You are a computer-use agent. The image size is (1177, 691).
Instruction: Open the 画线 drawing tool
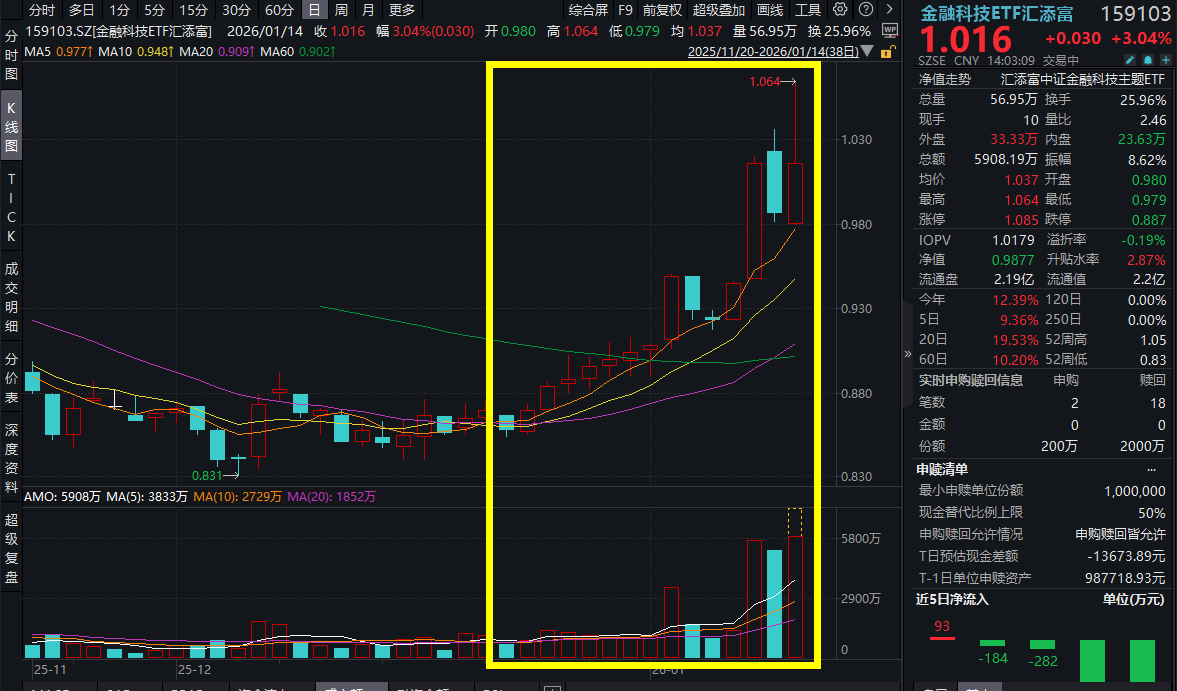pyautogui.click(x=770, y=10)
